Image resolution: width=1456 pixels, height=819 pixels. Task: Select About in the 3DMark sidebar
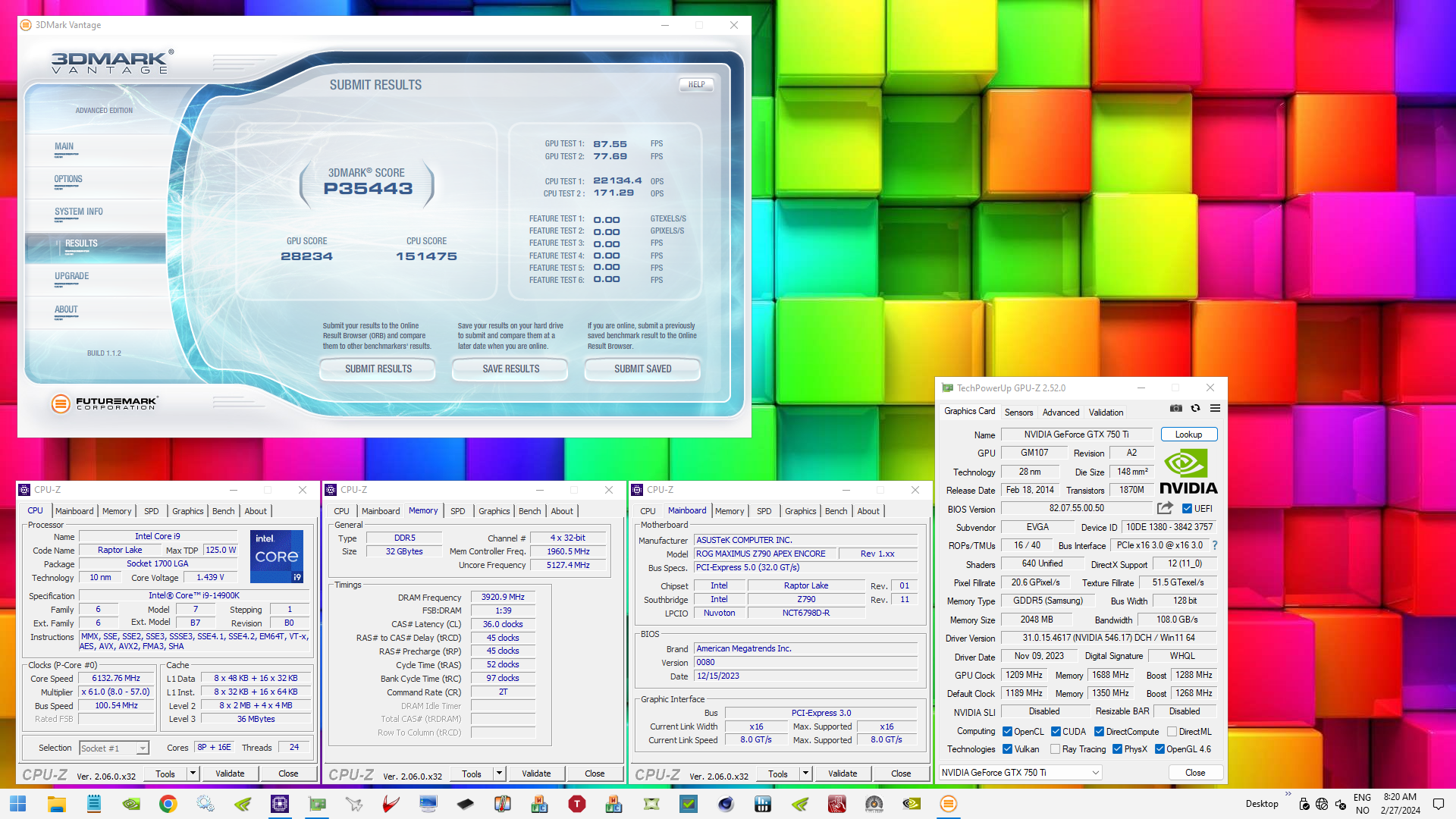coord(96,312)
